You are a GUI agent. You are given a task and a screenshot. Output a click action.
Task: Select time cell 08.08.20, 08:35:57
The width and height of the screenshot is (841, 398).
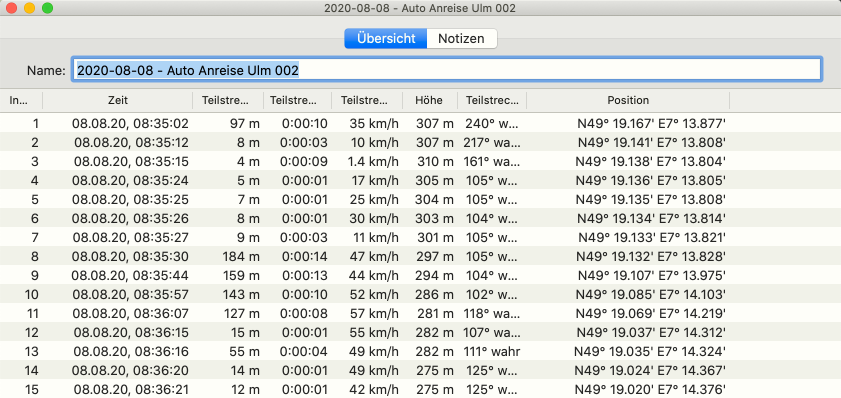pos(130,294)
